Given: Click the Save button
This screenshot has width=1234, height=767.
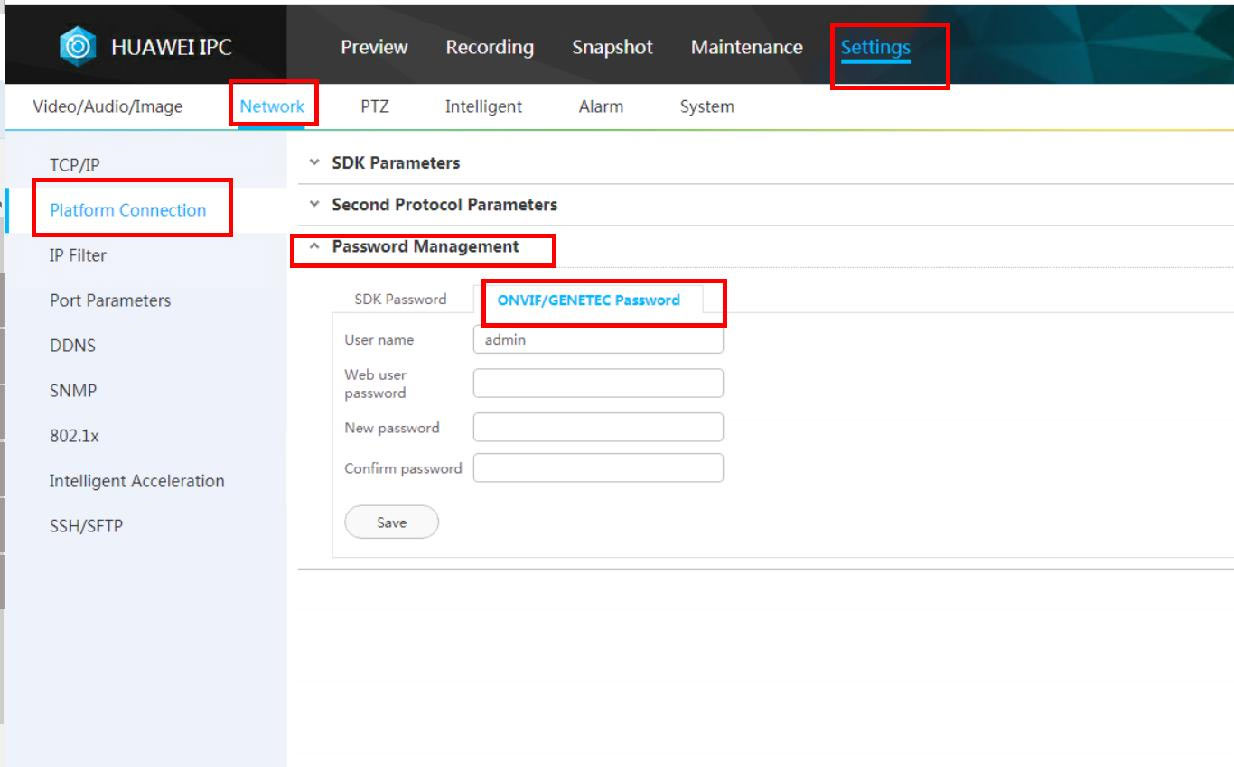Looking at the screenshot, I should click(x=391, y=522).
